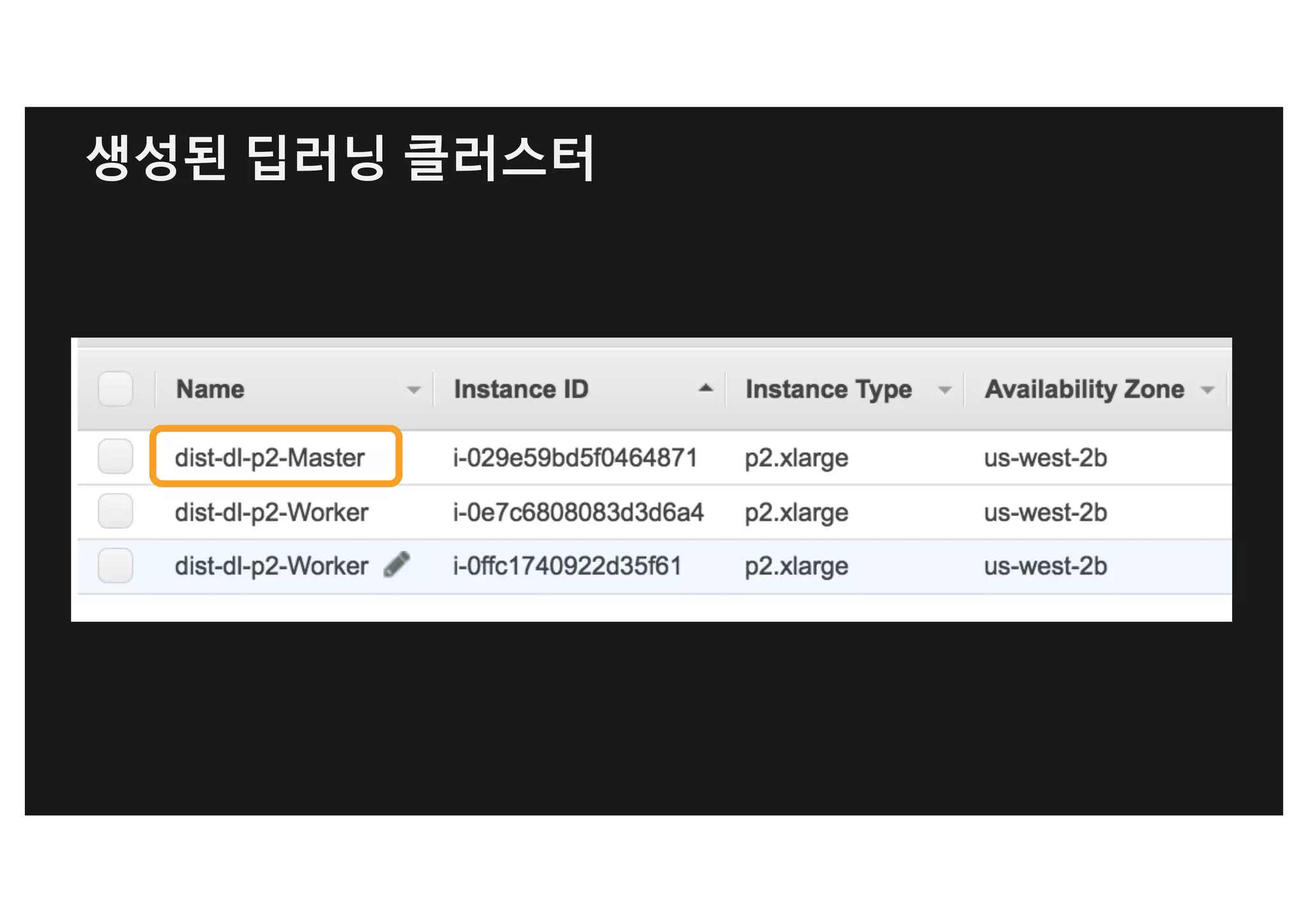1308x924 pixels.
Task: Click p2.xlarge for instance i-0e7c6808083d3d6a4
Action: (x=796, y=513)
